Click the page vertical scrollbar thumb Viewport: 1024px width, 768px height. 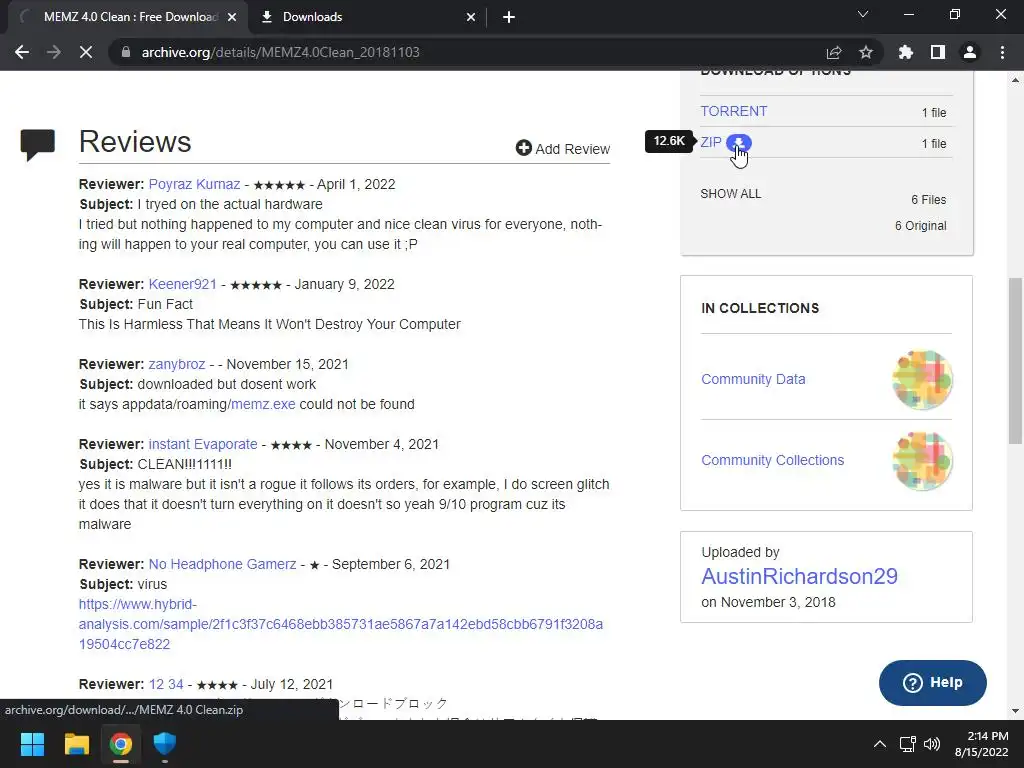pyautogui.click(x=1015, y=361)
